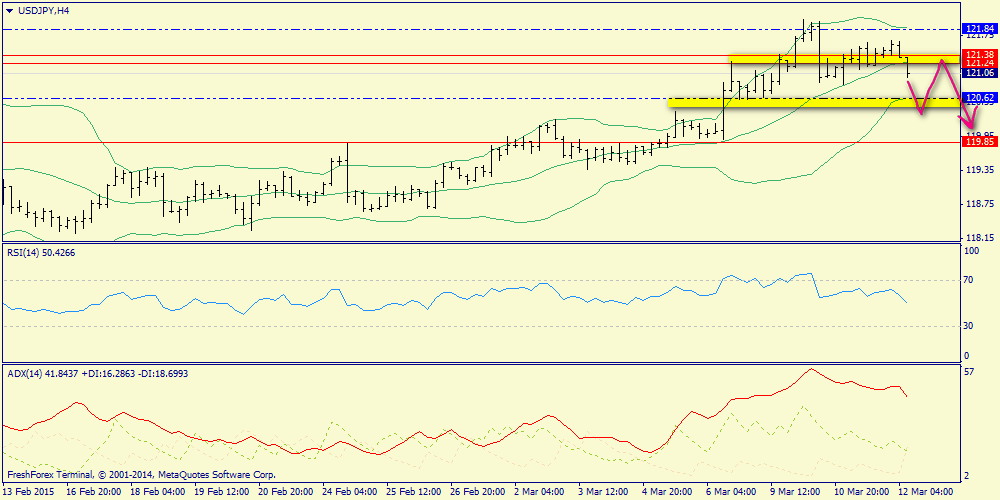Click the 118.15 price scale value
1000x500 pixels.
[980, 237]
